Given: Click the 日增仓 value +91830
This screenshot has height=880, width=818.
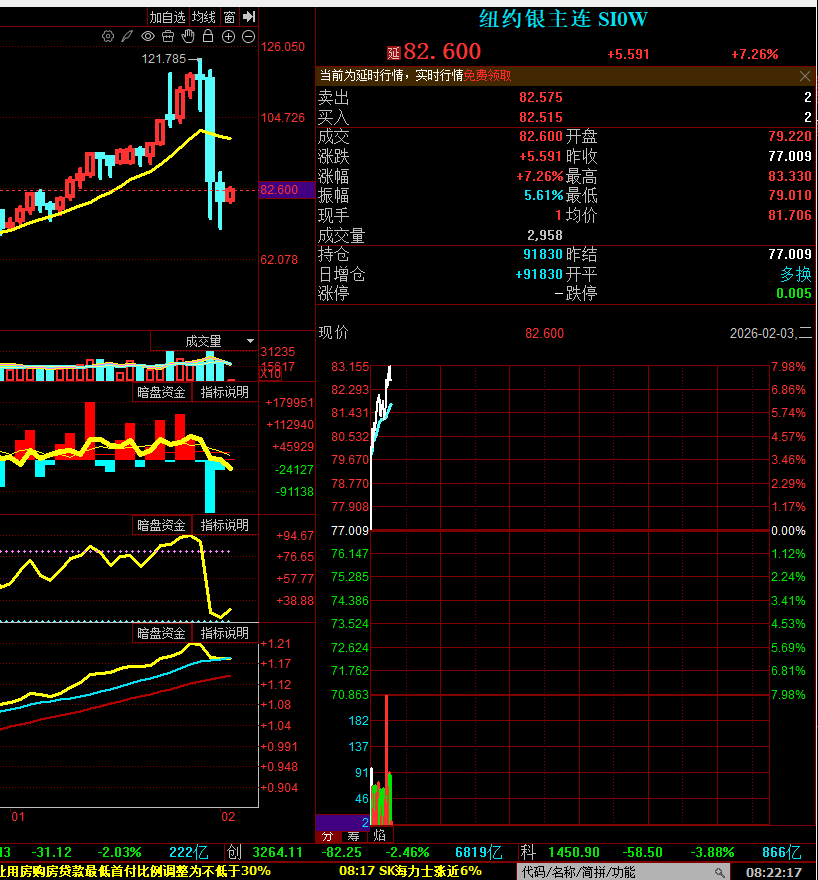Looking at the screenshot, I should point(539,274).
